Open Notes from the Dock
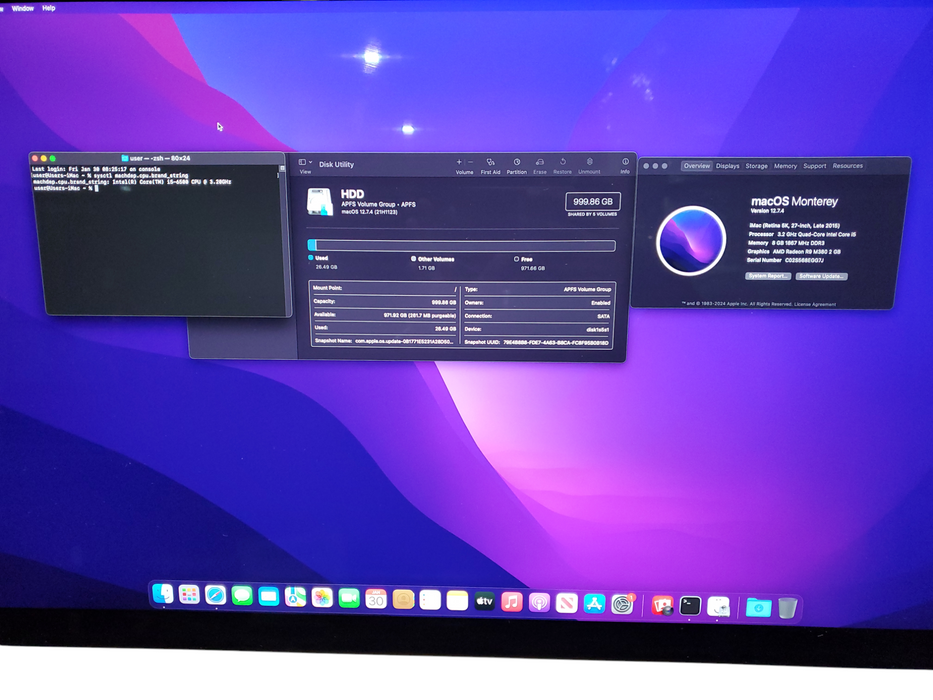The height and width of the screenshot is (700, 933). [x=457, y=601]
